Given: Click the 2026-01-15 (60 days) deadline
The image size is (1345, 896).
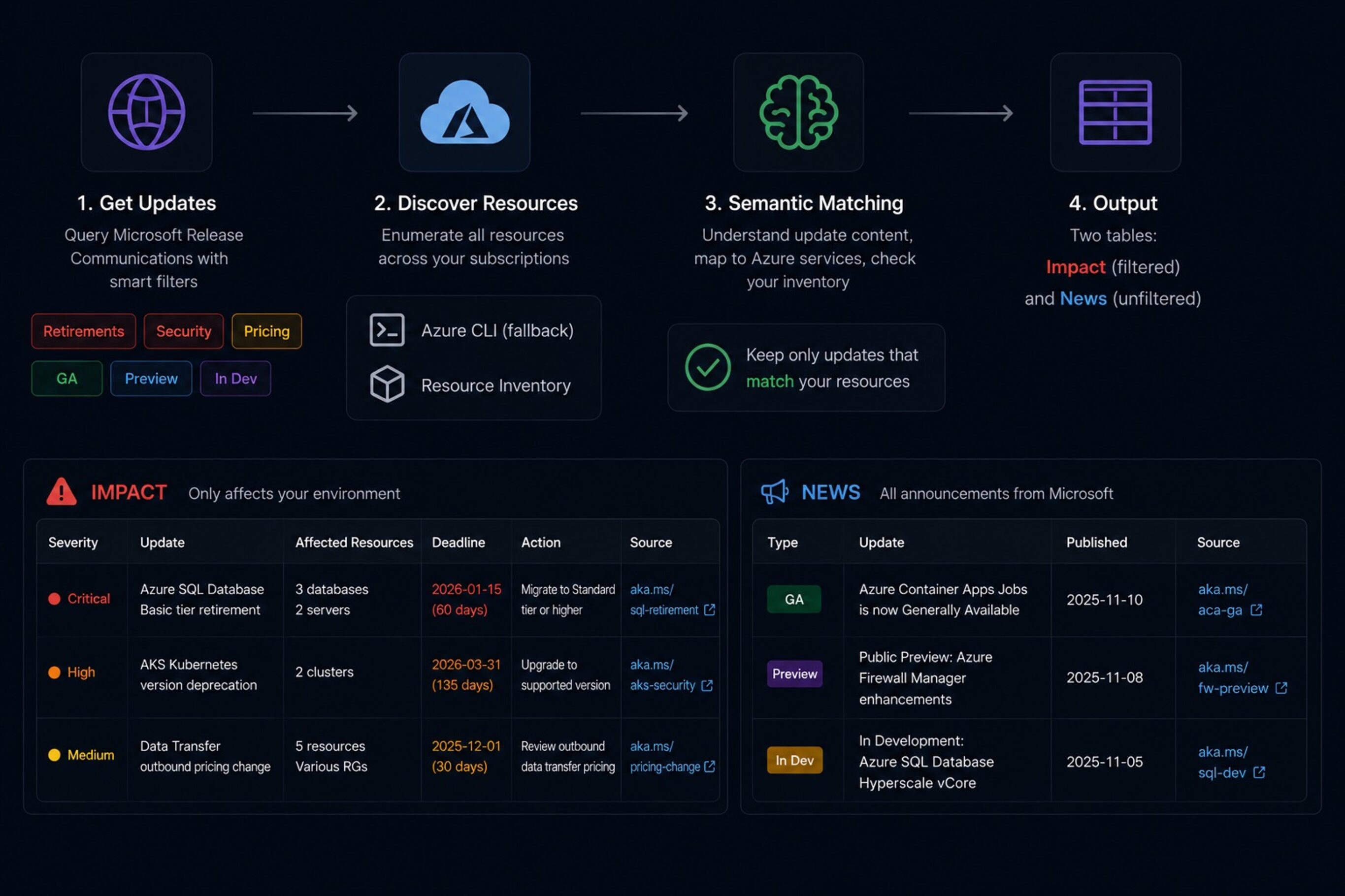Looking at the screenshot, I should (466, 600).
